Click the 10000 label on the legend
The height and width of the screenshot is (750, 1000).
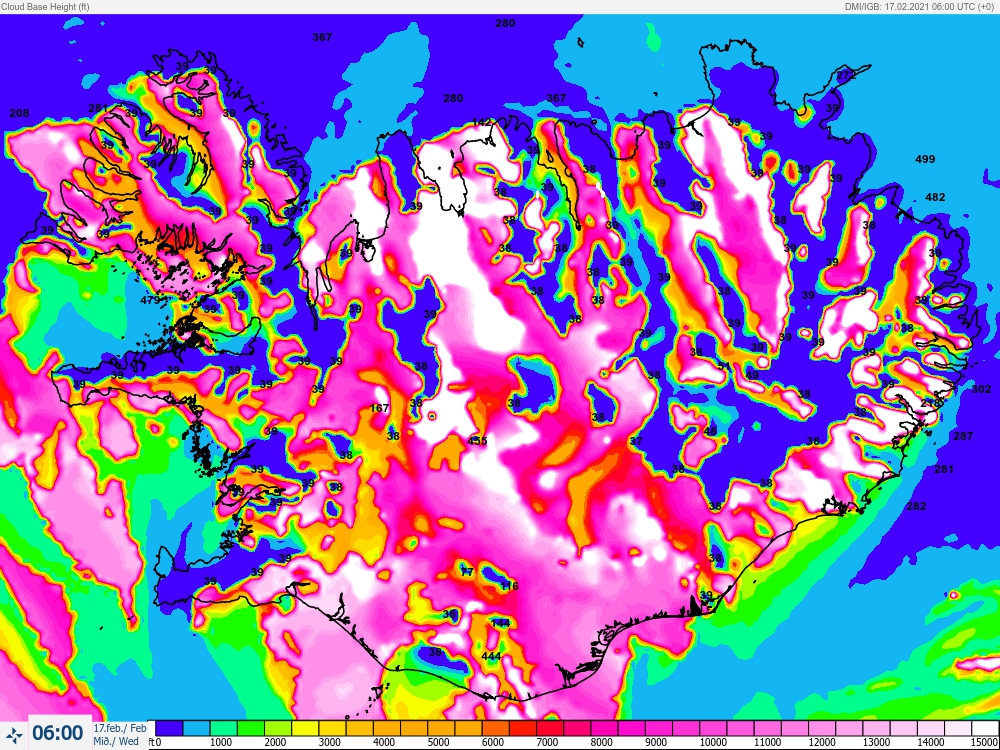click(x=712, y=743)
